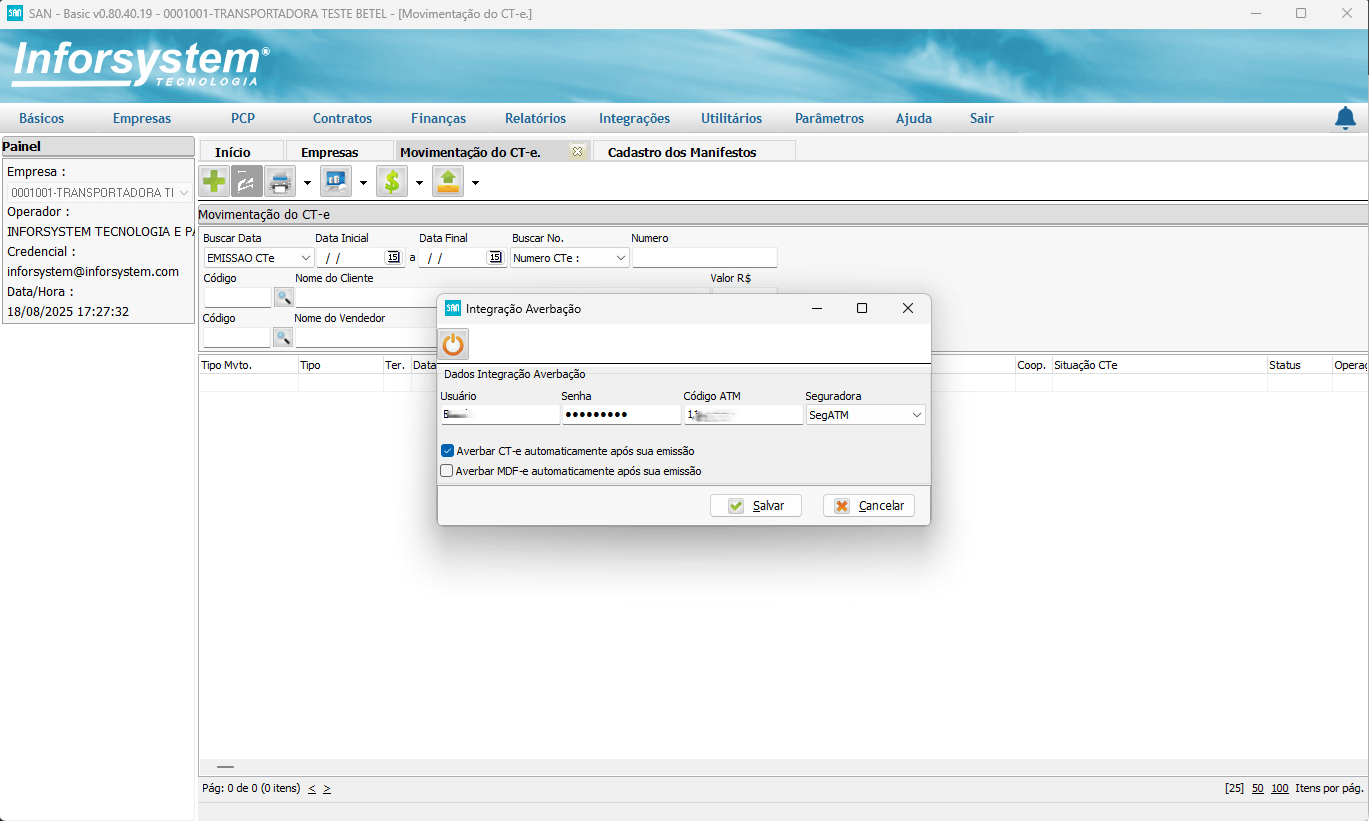Open the Buscar Data dropdown
Viewport: 1369px width, 821px height.
(x=305, y=258)
